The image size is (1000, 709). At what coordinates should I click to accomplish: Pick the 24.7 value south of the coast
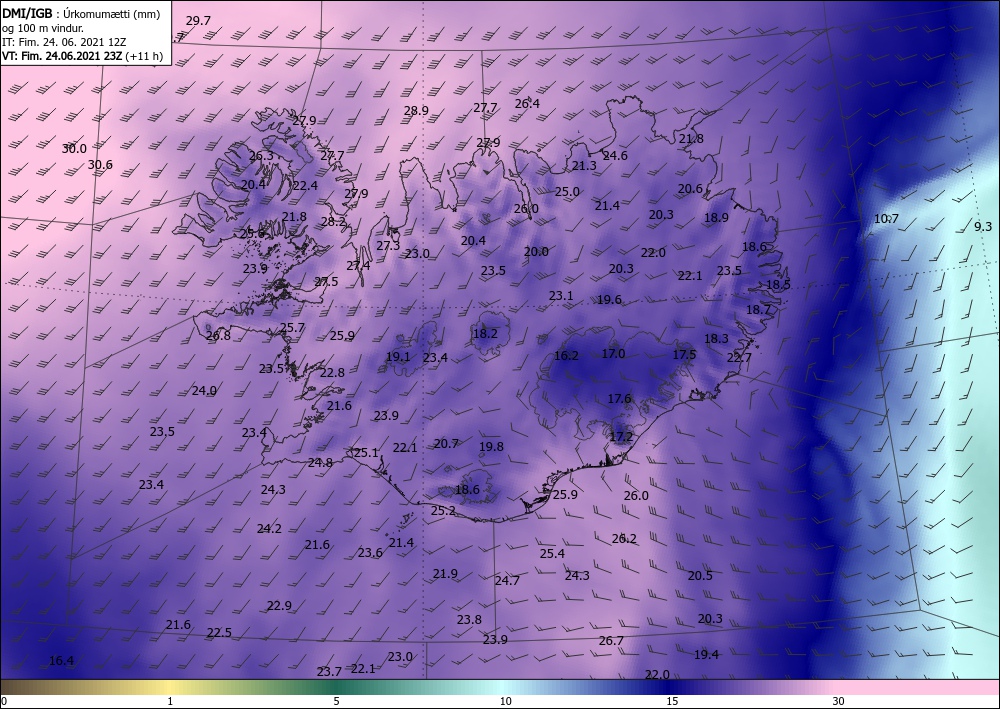[x=507, y=581]
